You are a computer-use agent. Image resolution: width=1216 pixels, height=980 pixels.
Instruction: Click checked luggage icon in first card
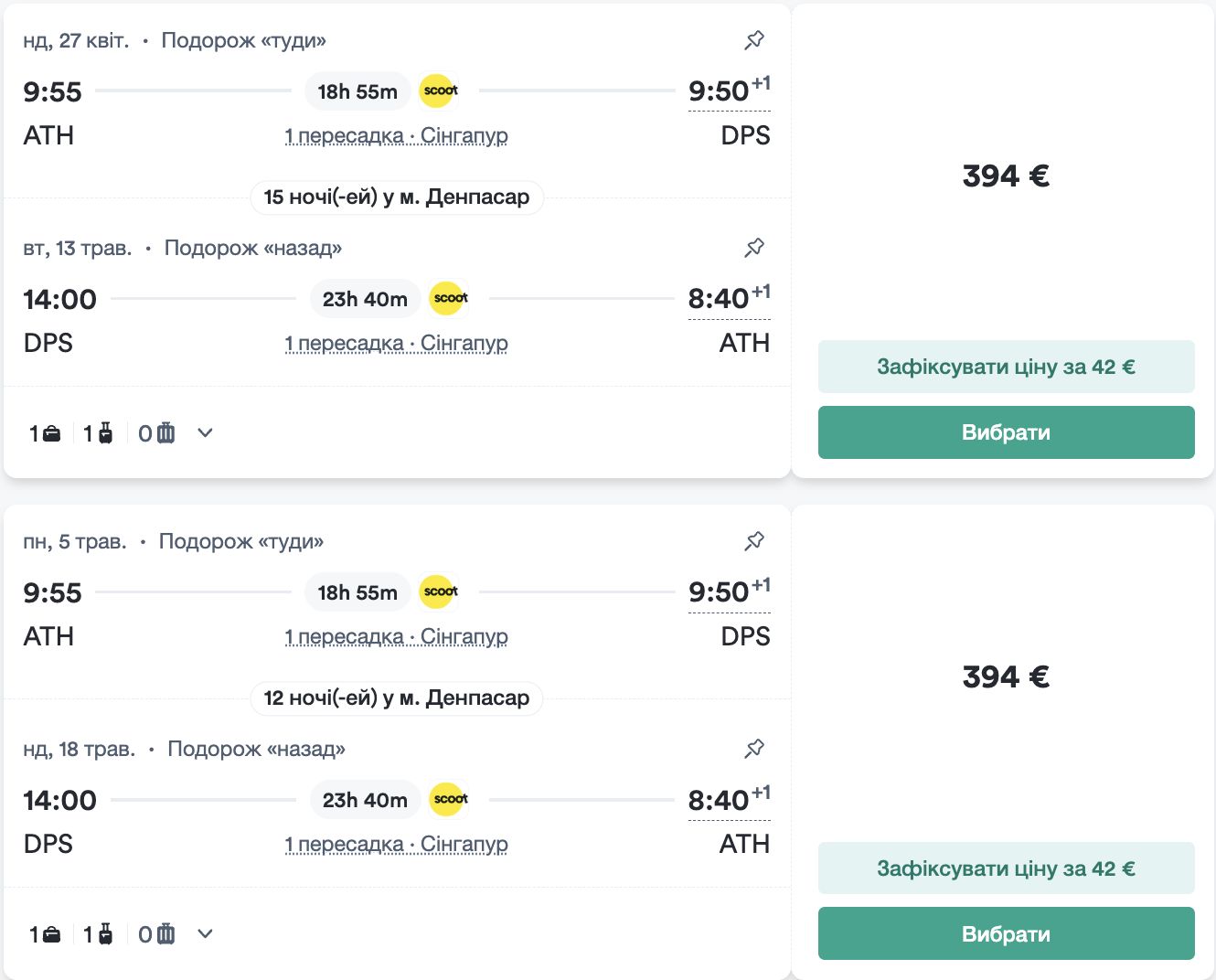(165, 433)
